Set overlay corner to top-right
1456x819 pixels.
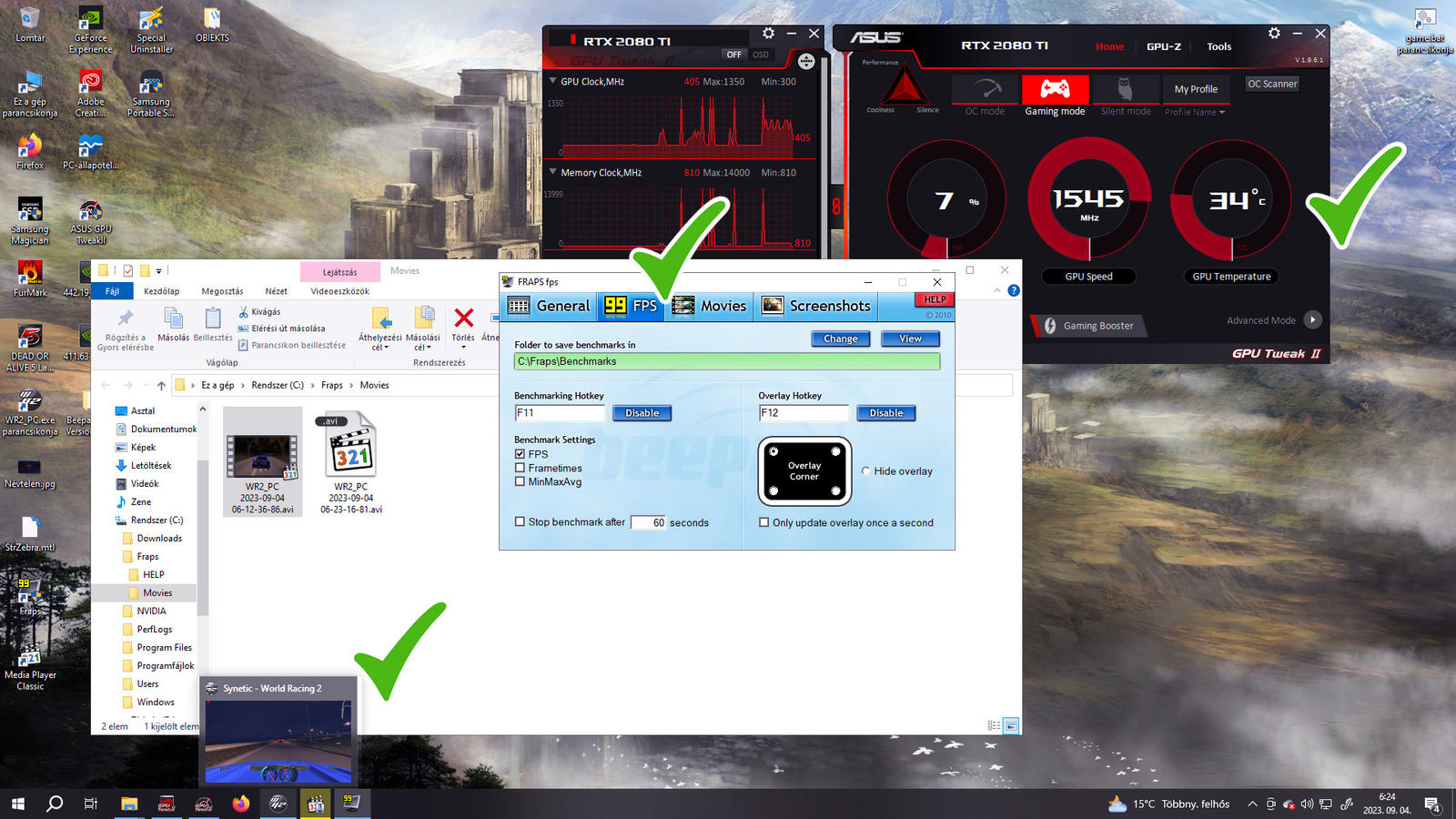[834, 451]
